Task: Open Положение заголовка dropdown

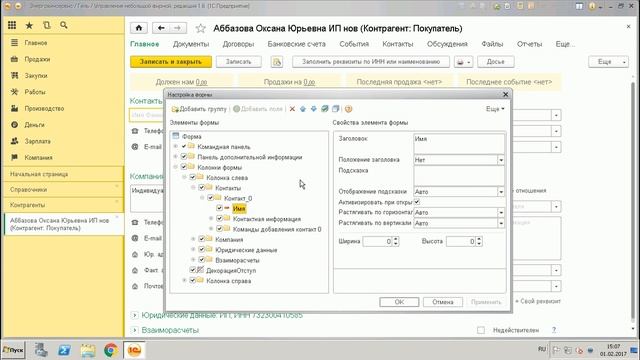Action: [x=501, y=160]
